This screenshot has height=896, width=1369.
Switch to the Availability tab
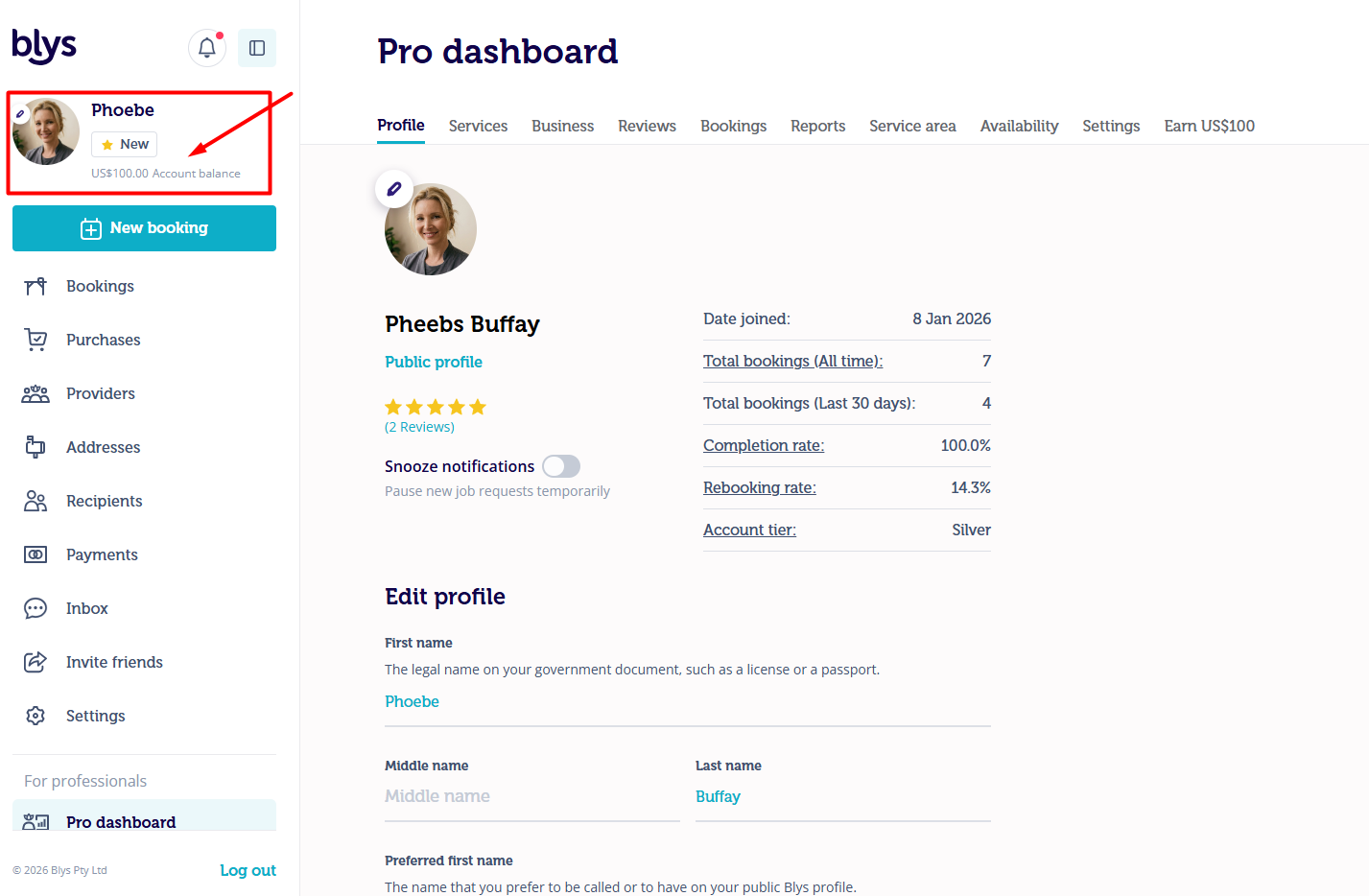point(1019,126)
